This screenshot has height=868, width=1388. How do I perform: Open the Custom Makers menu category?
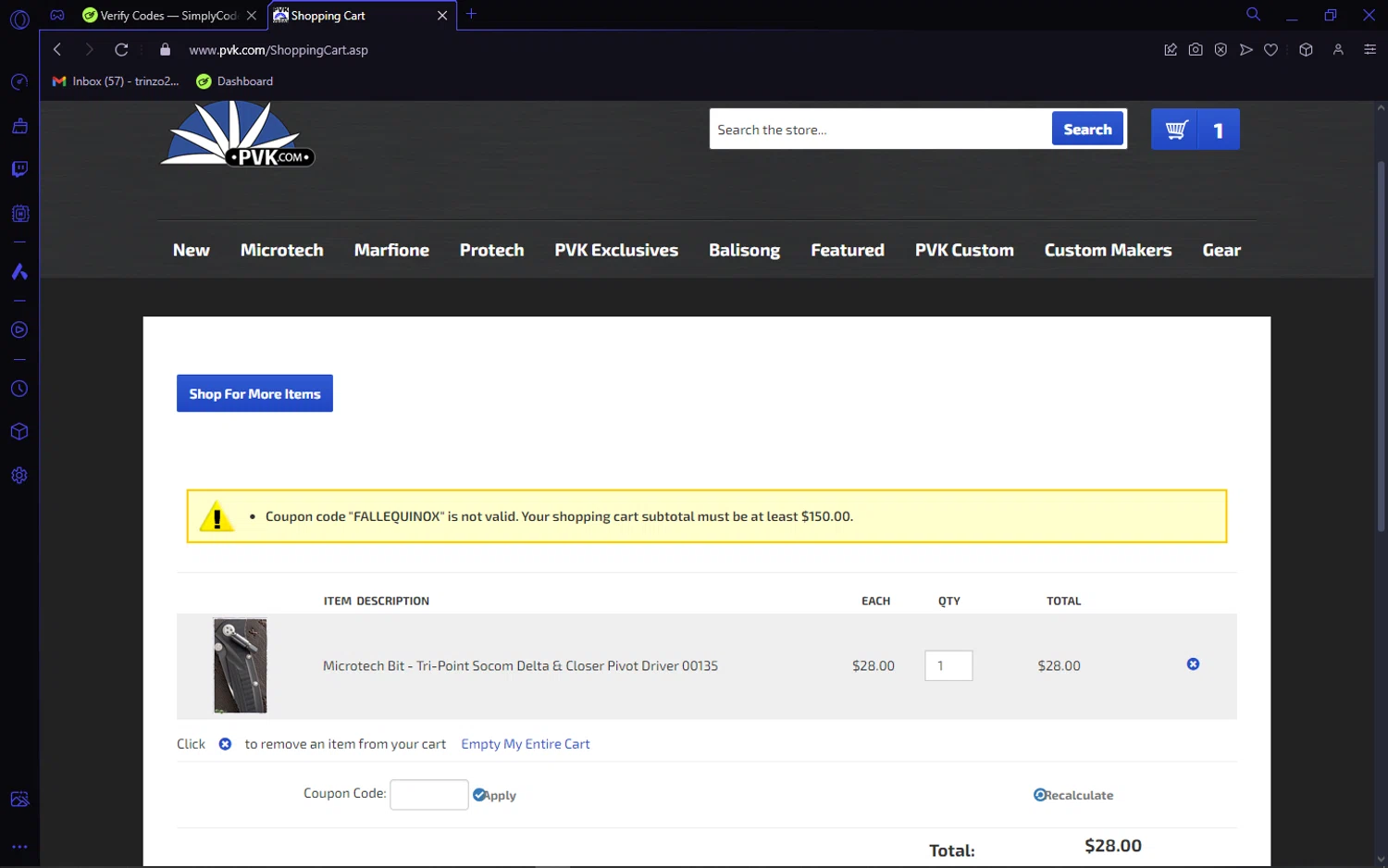click(1108, 250)
